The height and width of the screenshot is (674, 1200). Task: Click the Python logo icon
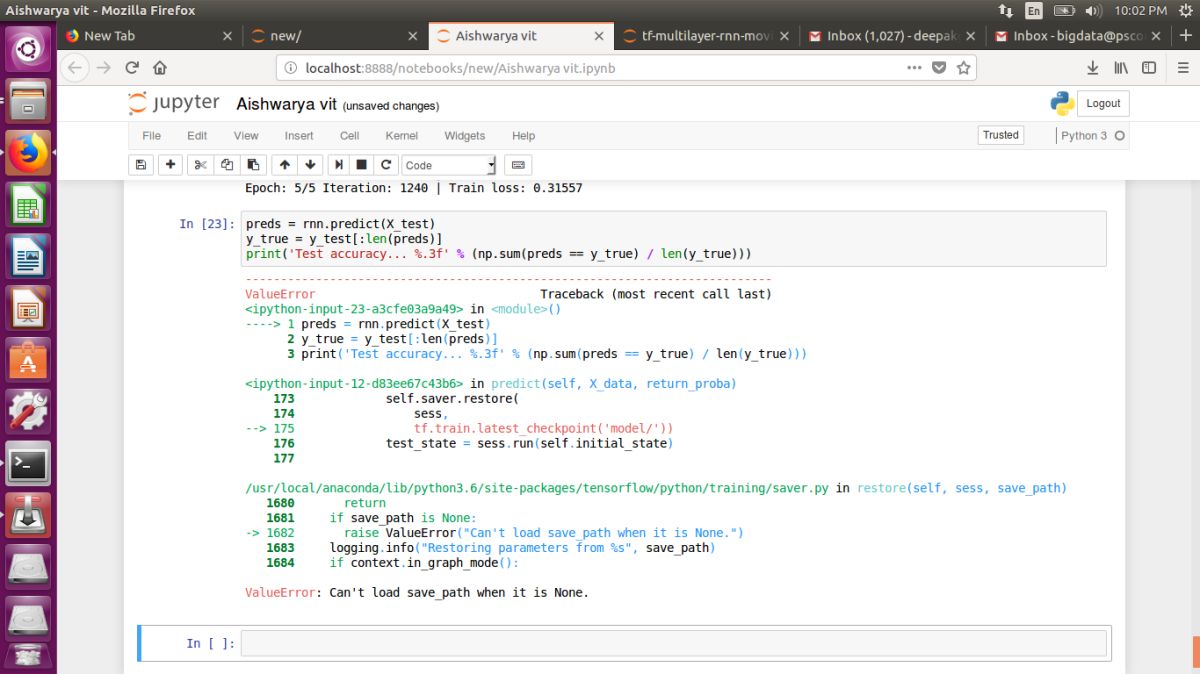[1062, 103]
